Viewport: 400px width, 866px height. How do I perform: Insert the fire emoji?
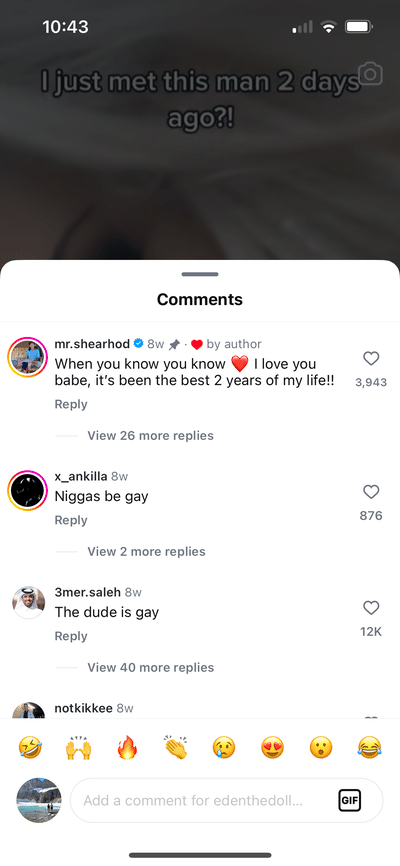tap(127, 748)
